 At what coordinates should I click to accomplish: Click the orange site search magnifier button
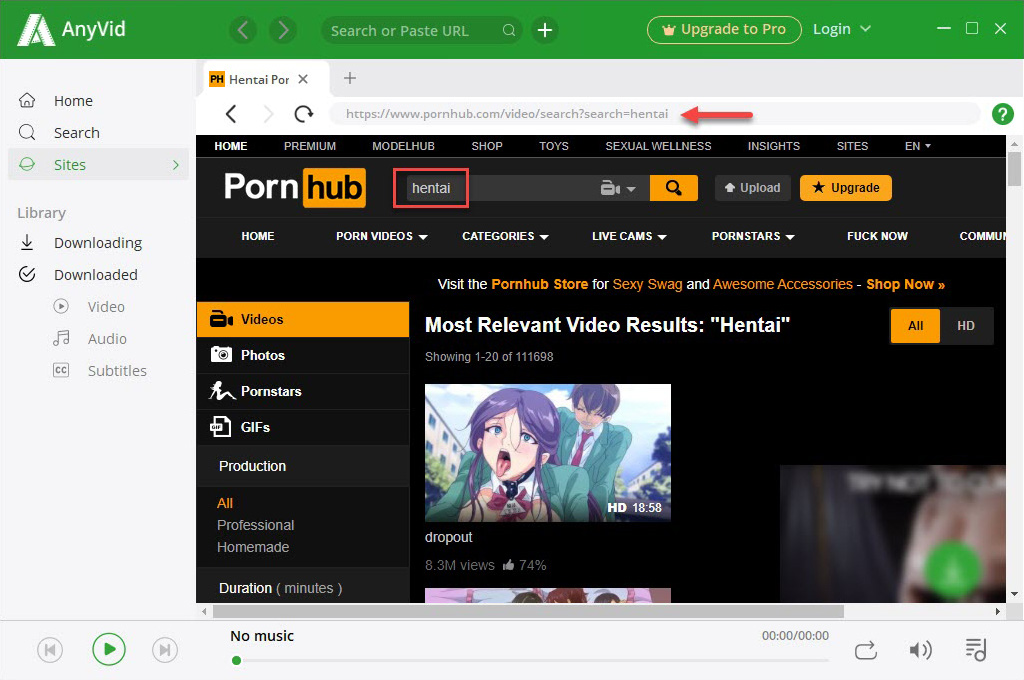pyautogui.click(x=673, y=188)
